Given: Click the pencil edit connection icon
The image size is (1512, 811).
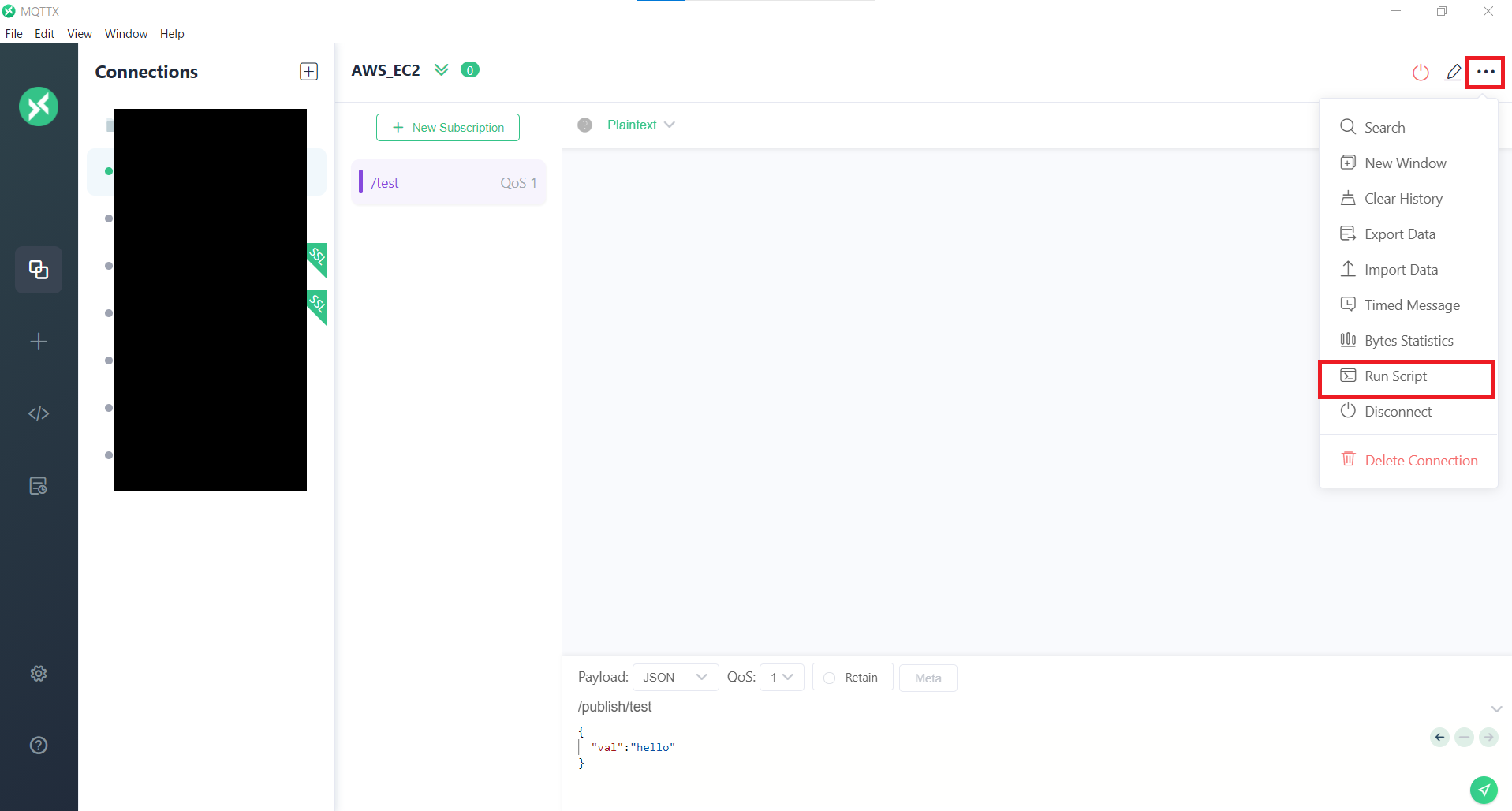Looking at the screenshot, I should pyautogui.click(x=1453, y=73).
